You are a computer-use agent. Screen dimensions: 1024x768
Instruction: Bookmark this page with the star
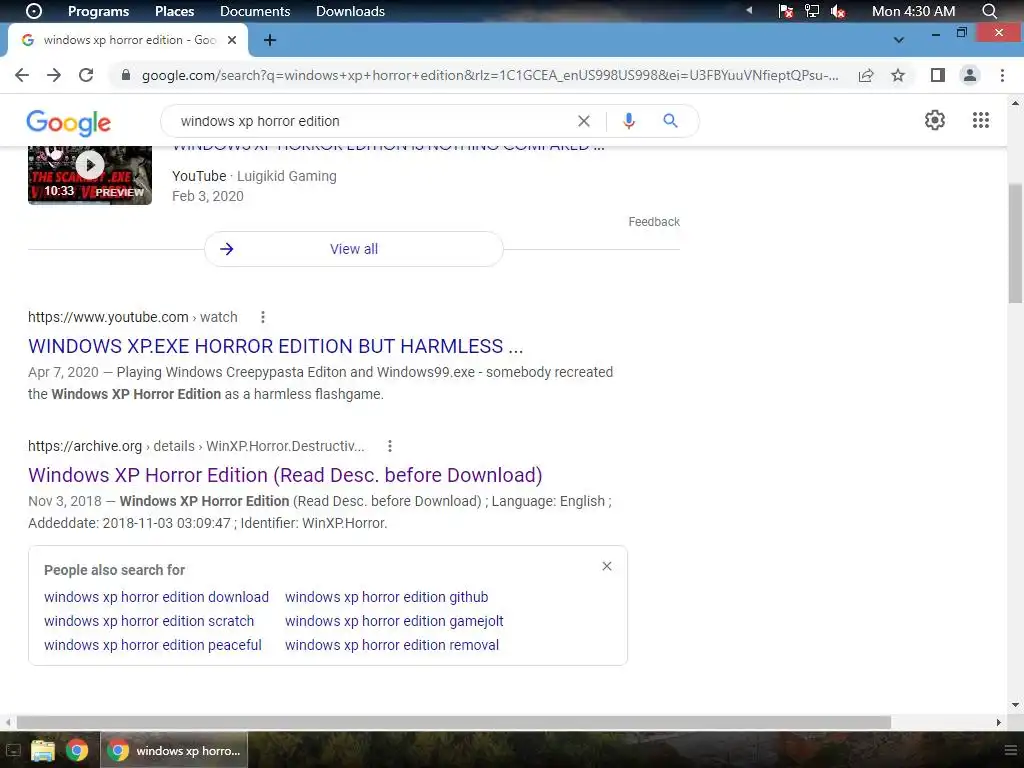898,75
